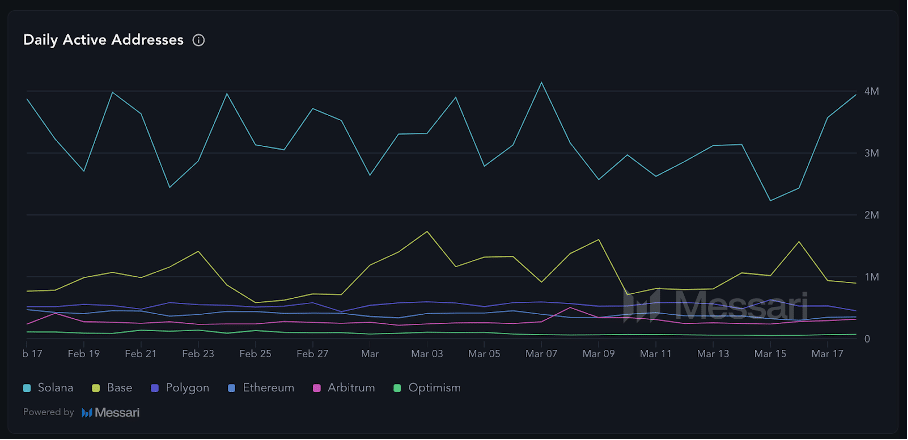Click the Mar 03 x-axis label

(427, 354)
